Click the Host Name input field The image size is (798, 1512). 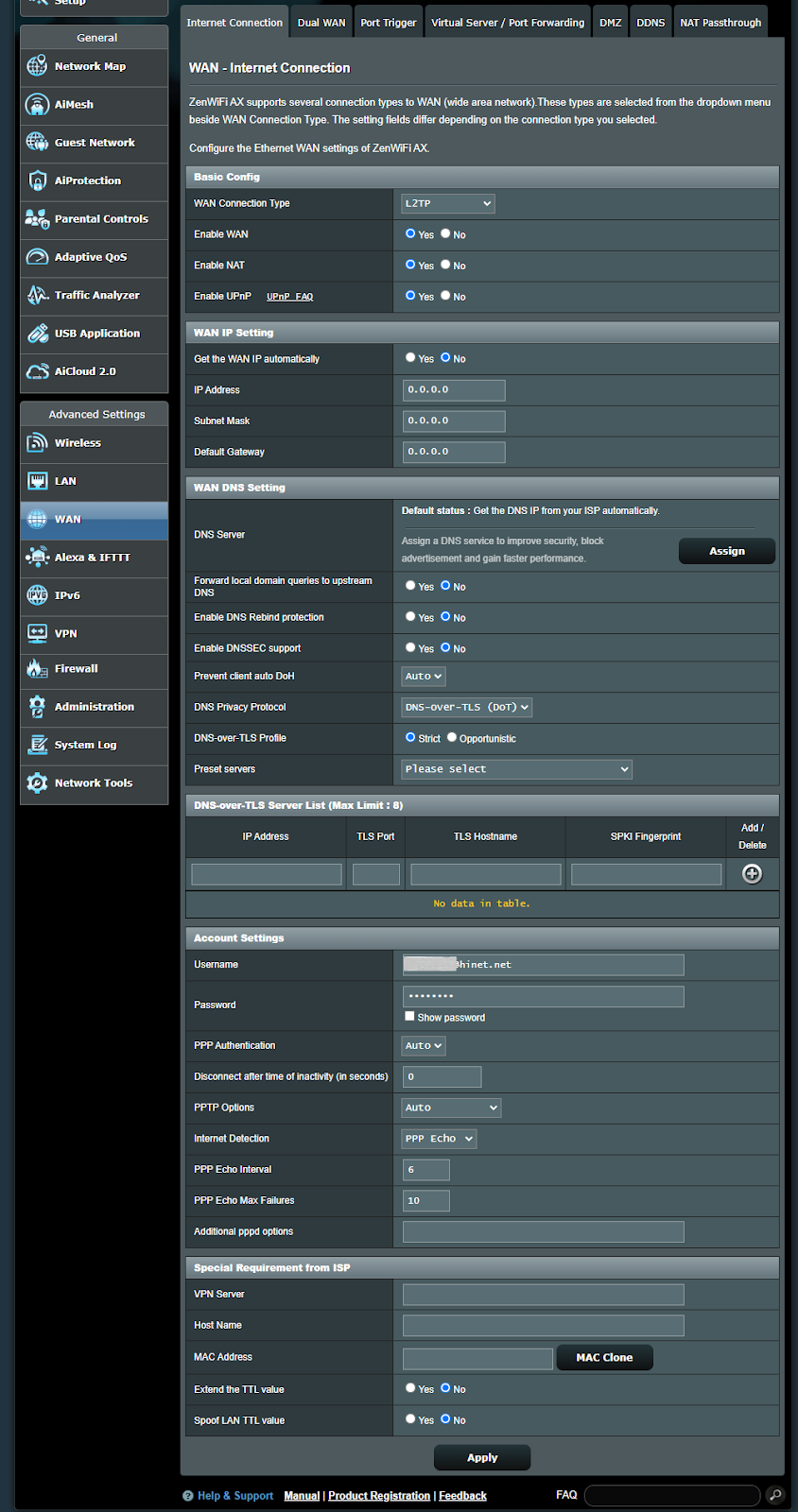(x=544, y=1326)
